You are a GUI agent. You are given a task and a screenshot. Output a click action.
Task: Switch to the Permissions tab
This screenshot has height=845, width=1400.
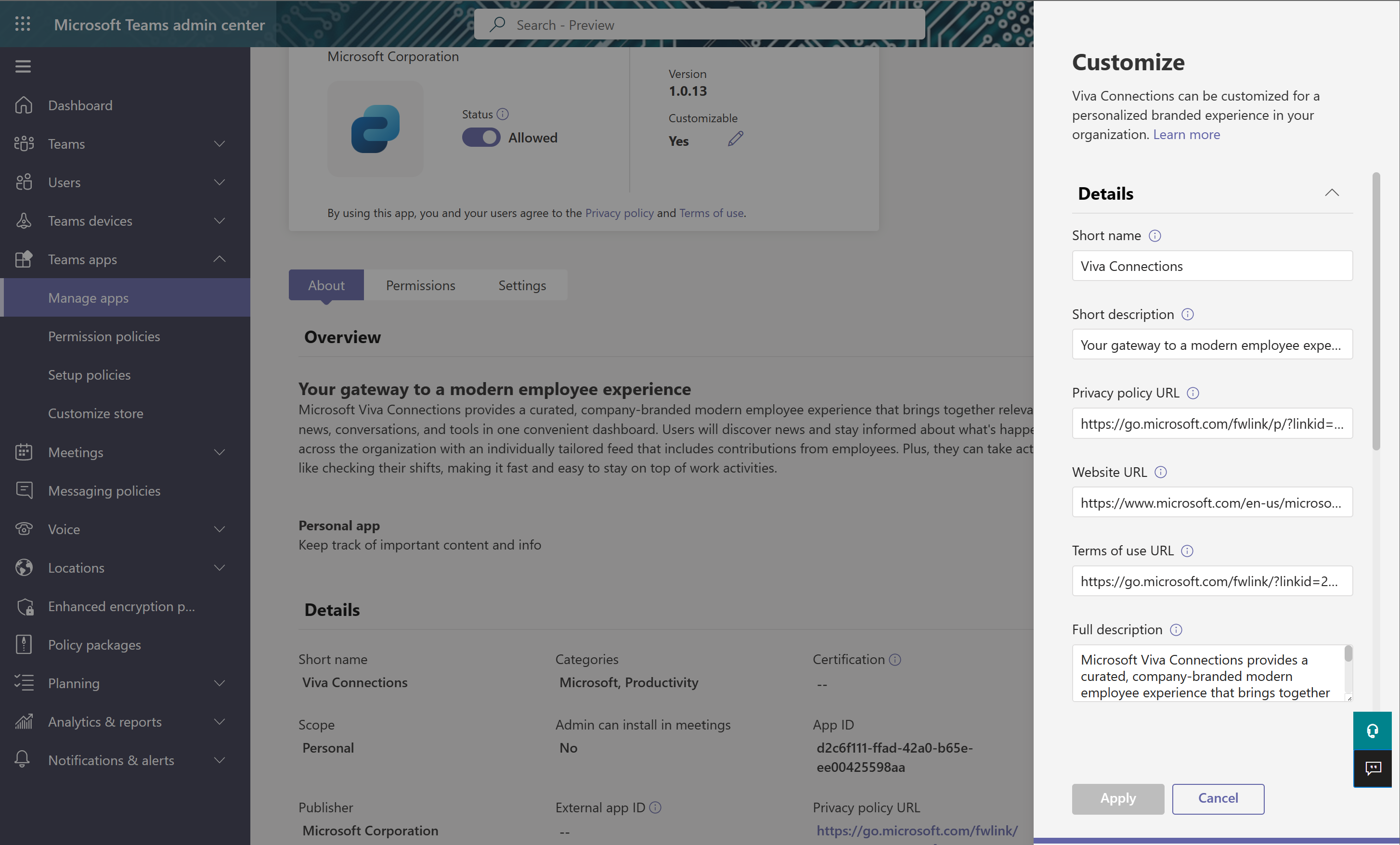[x=420, y=285]
